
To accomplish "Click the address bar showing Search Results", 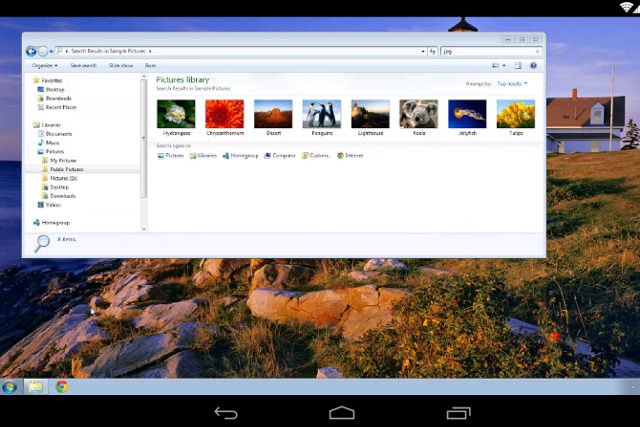I will click(x=241, y=51).
